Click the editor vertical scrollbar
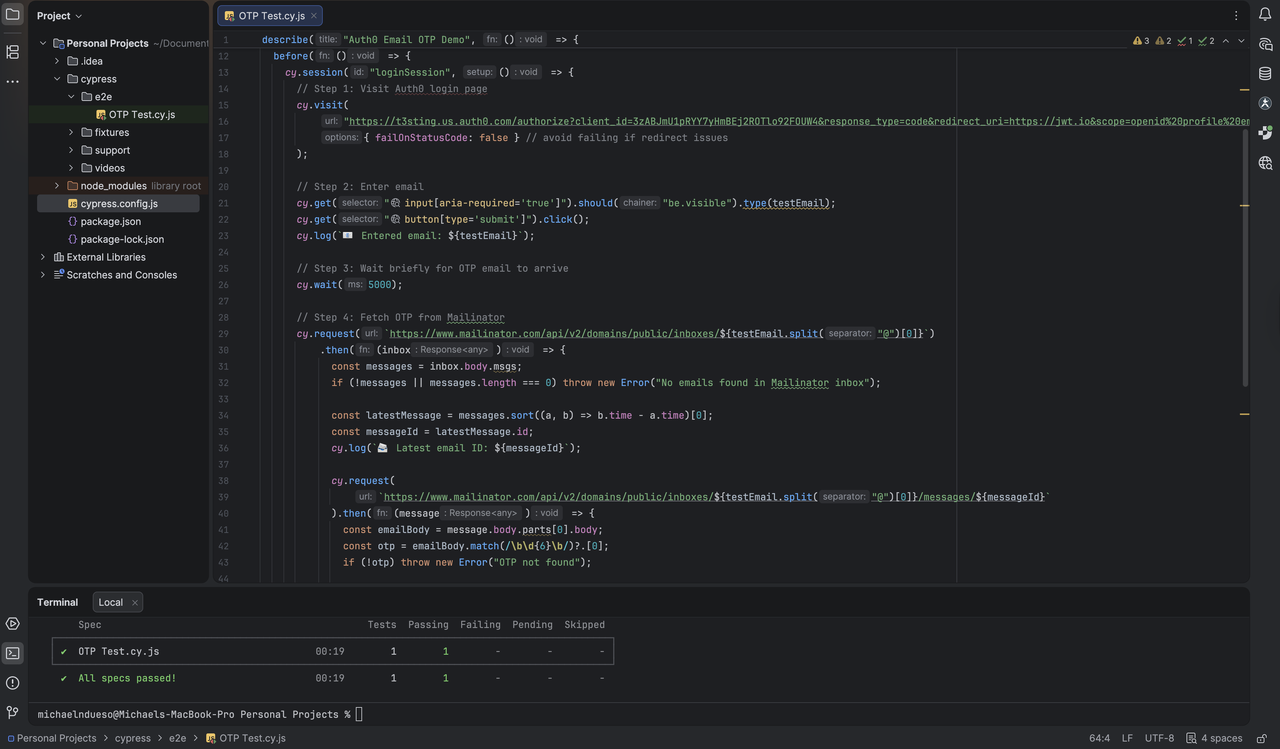 tap(1245, 258)
